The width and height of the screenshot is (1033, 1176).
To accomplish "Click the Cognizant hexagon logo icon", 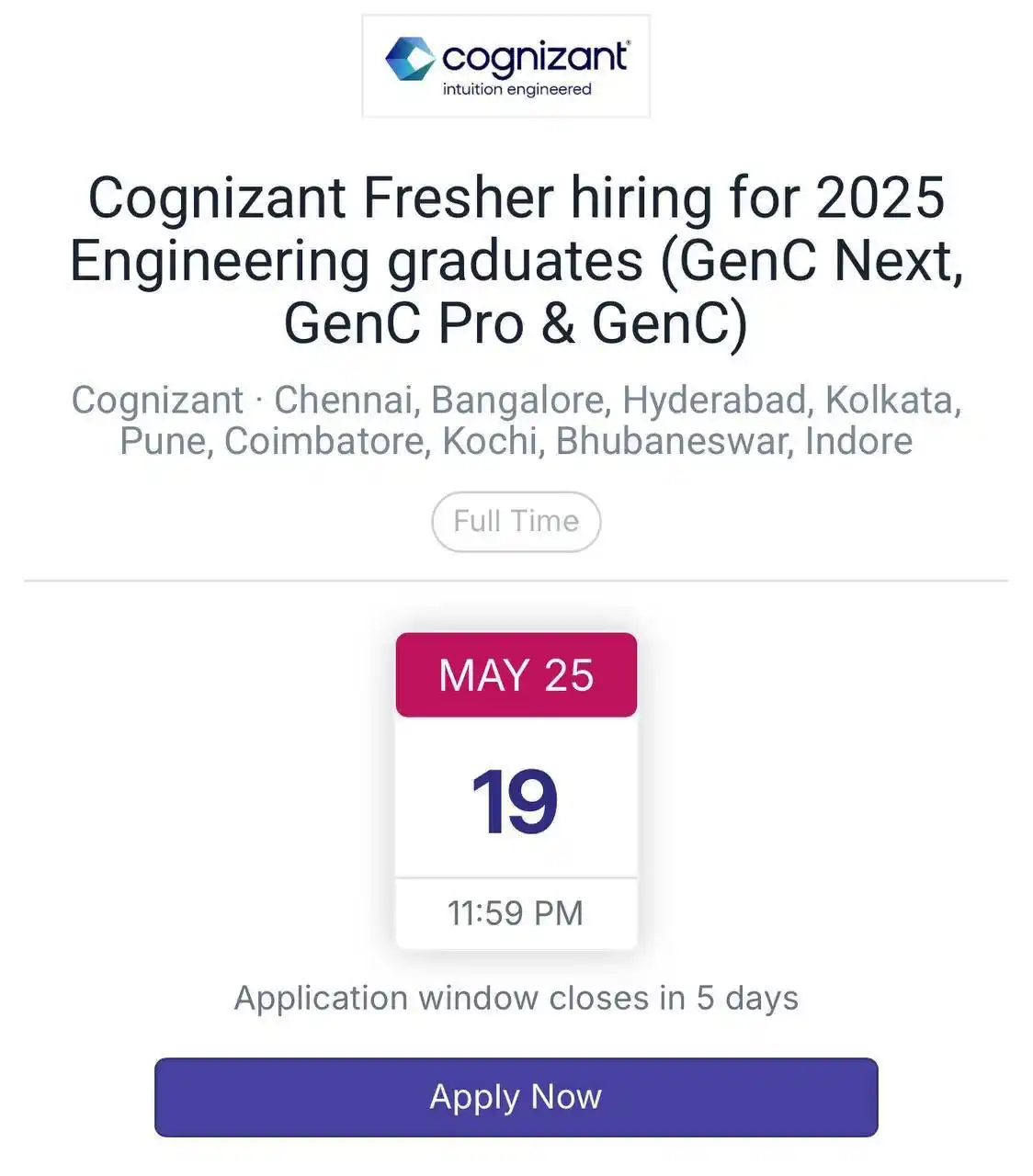I will click(x=409, y=59).
